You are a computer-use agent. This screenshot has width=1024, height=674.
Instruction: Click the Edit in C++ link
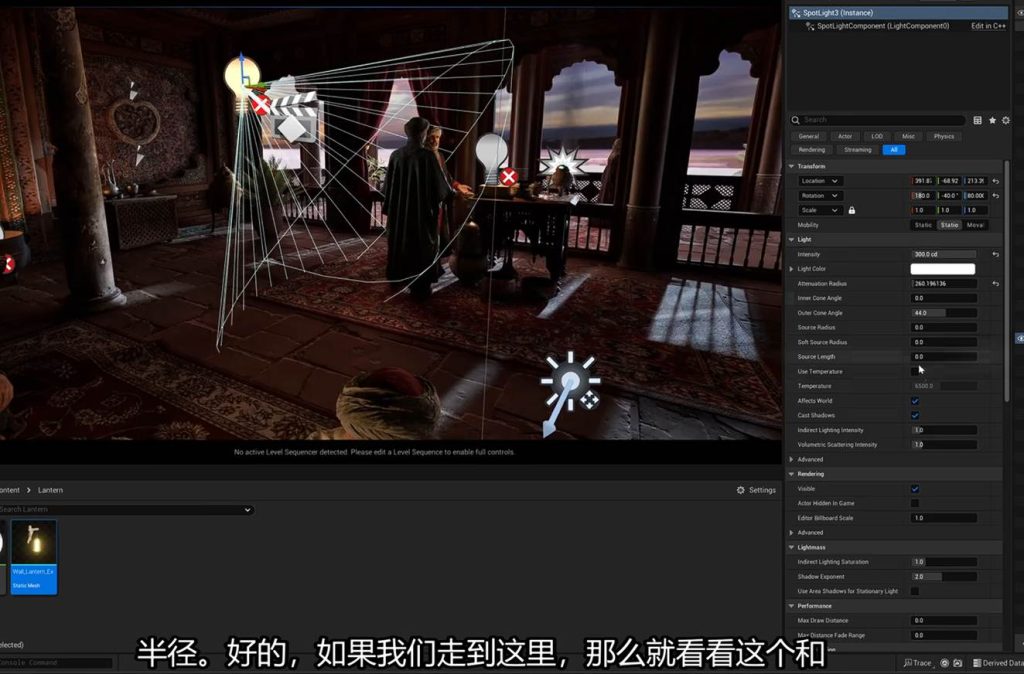click(987, 26)
